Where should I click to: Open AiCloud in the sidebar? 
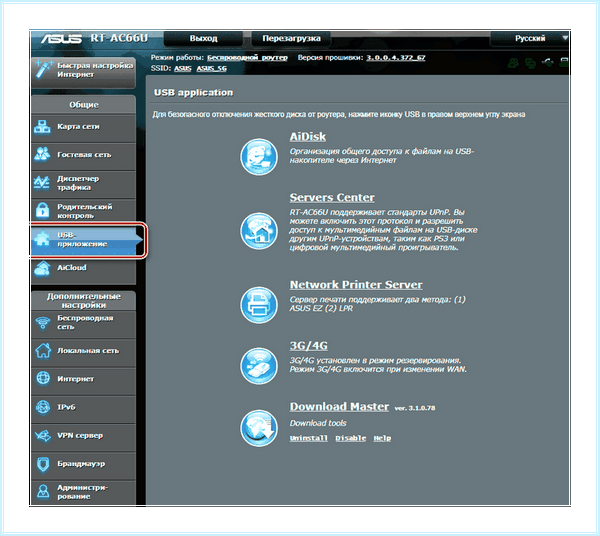pos(83,270)
